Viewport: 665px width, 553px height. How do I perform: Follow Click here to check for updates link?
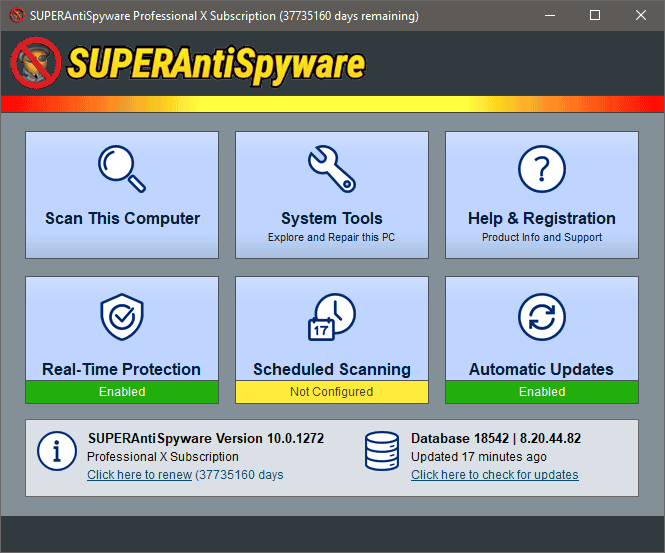[x=495, y=475]
